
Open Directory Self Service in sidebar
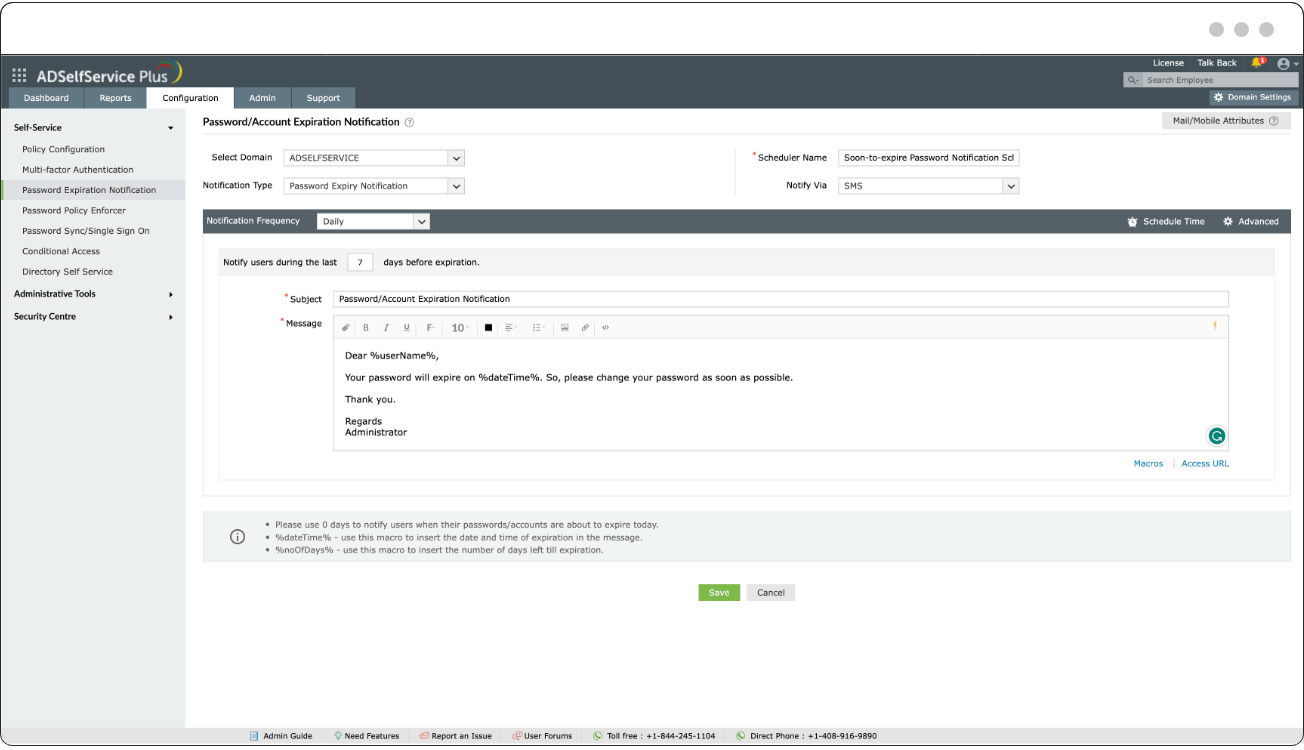point(67,272)
